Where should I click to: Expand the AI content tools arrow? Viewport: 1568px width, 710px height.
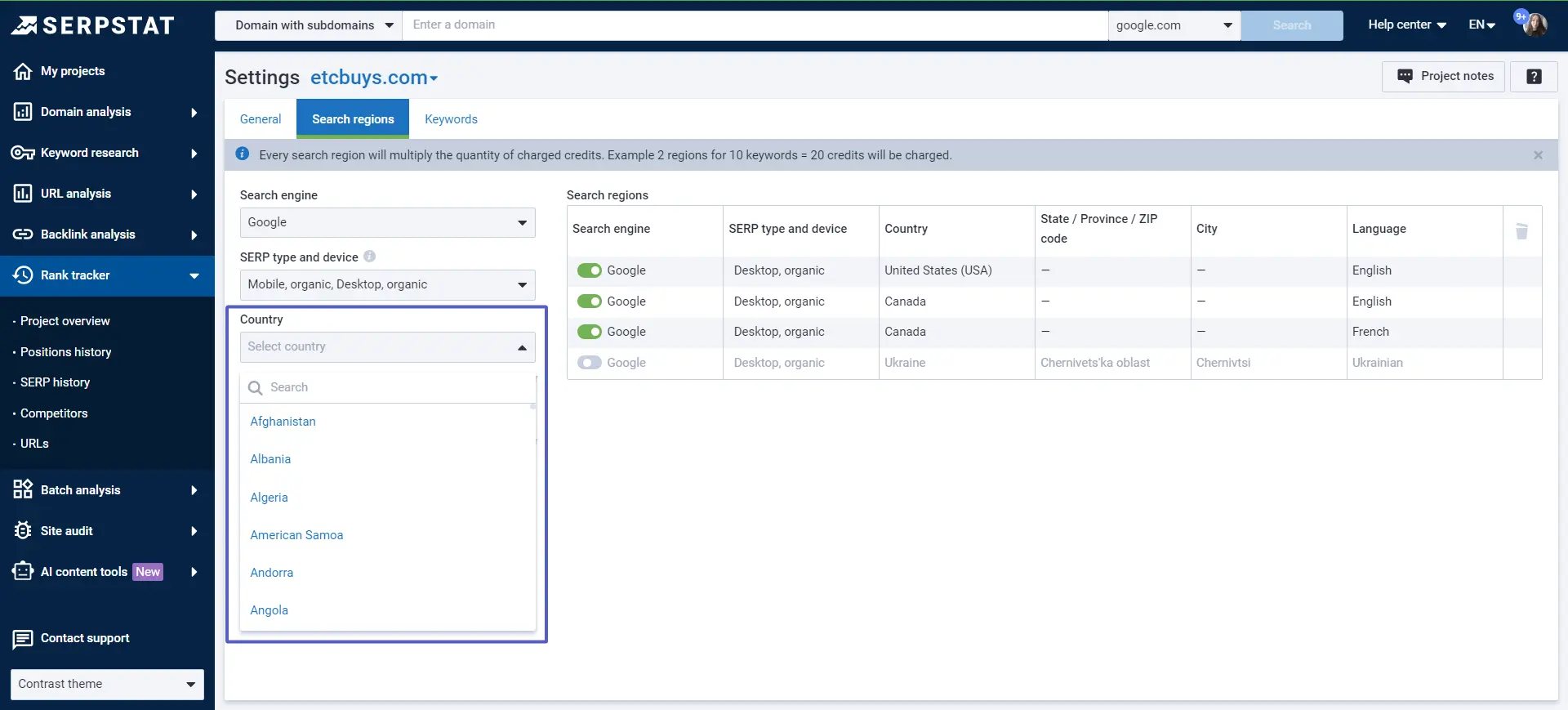coord(194,572)
